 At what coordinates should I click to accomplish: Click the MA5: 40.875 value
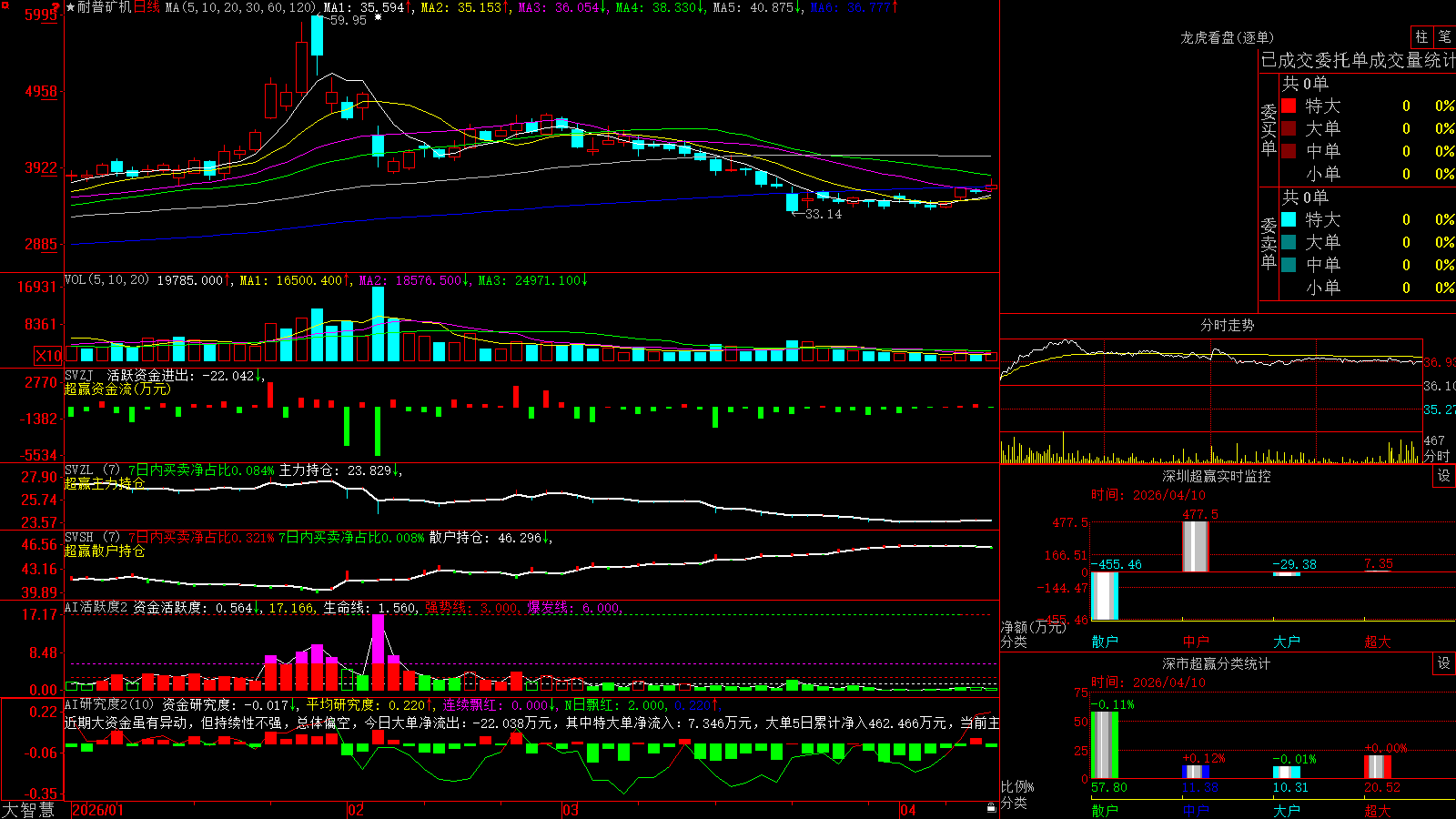click(753, 7)
